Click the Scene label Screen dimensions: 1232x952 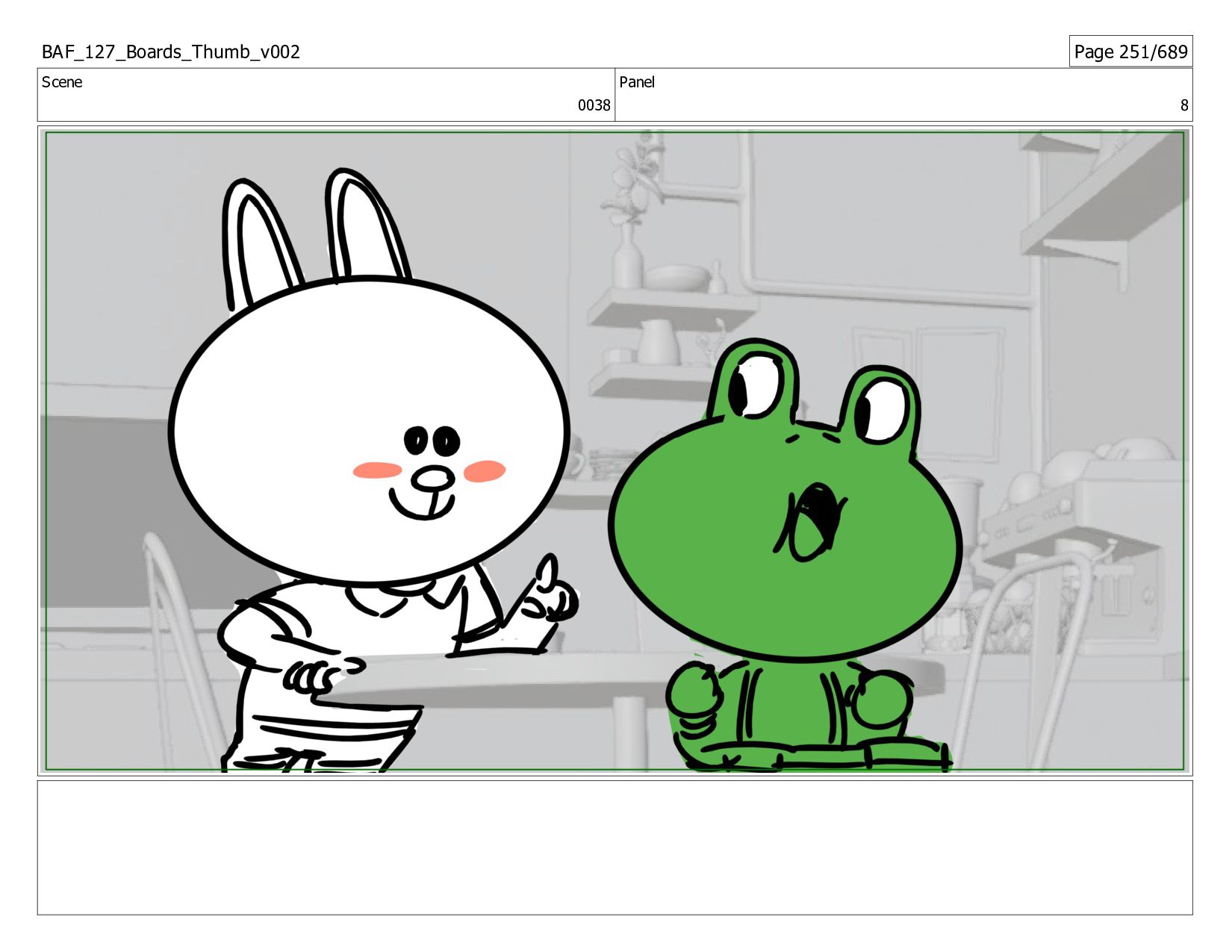pos(62,82)
